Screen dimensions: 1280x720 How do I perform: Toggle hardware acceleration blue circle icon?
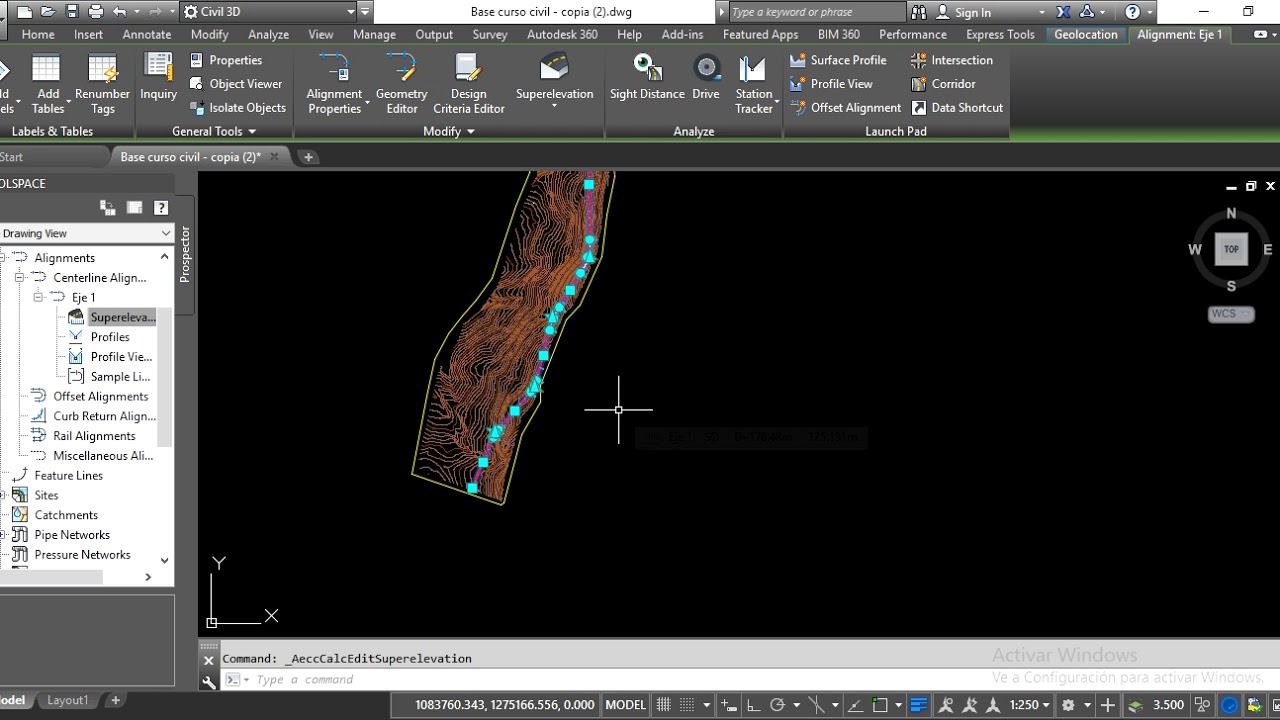(1229, 705)
